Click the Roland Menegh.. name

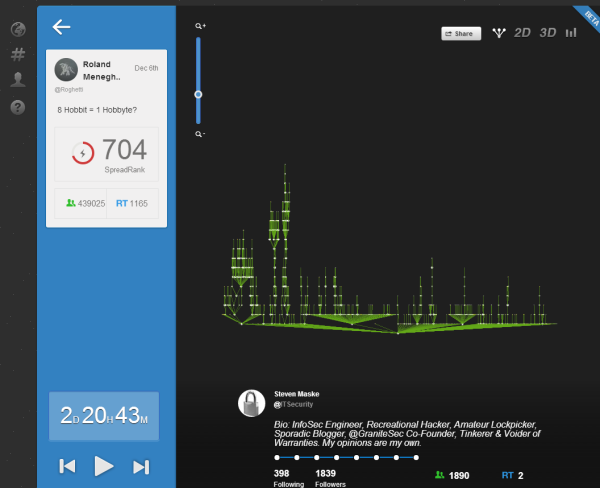102,70
